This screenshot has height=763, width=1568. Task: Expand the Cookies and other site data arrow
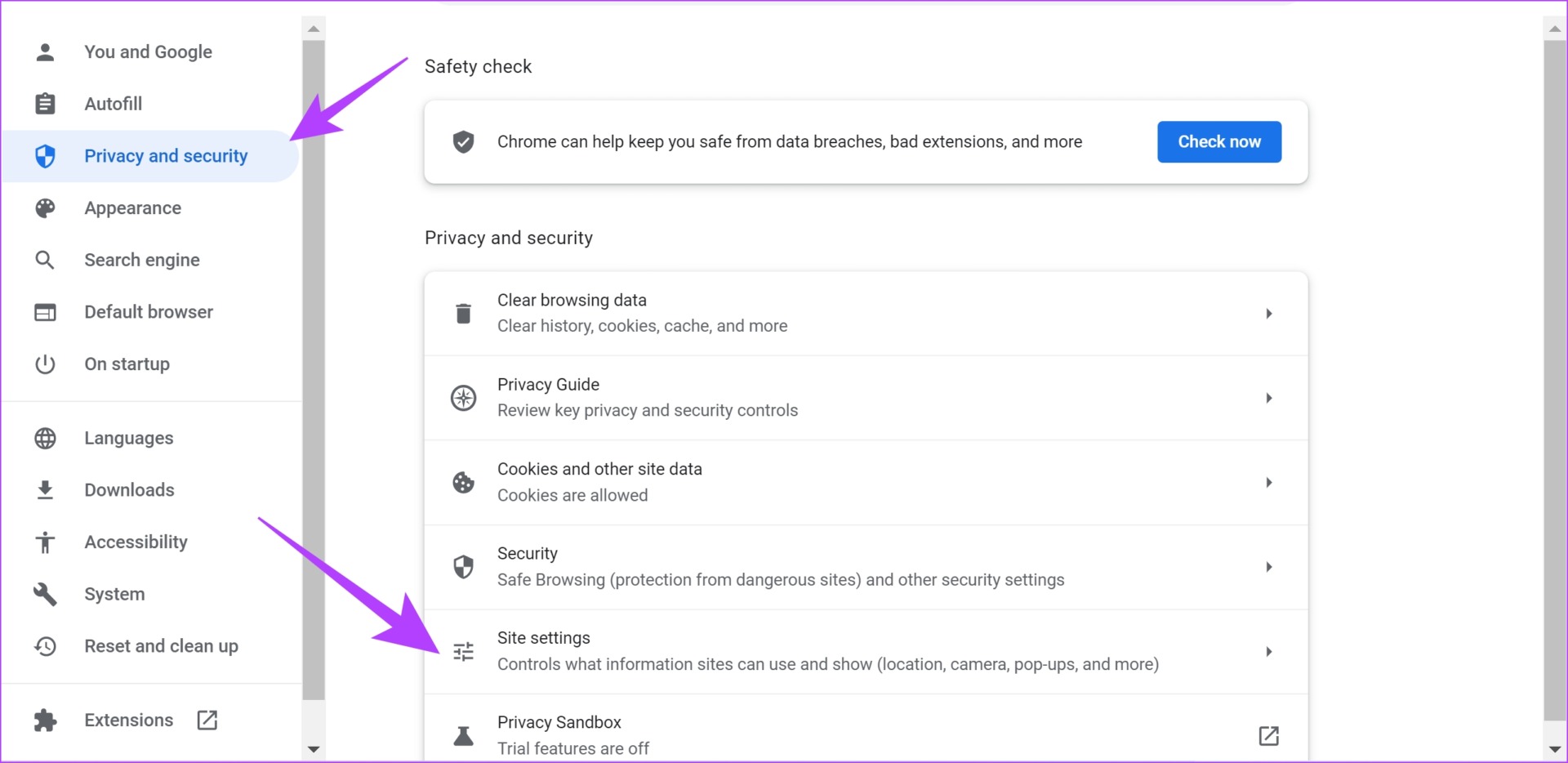(1268, 482)
